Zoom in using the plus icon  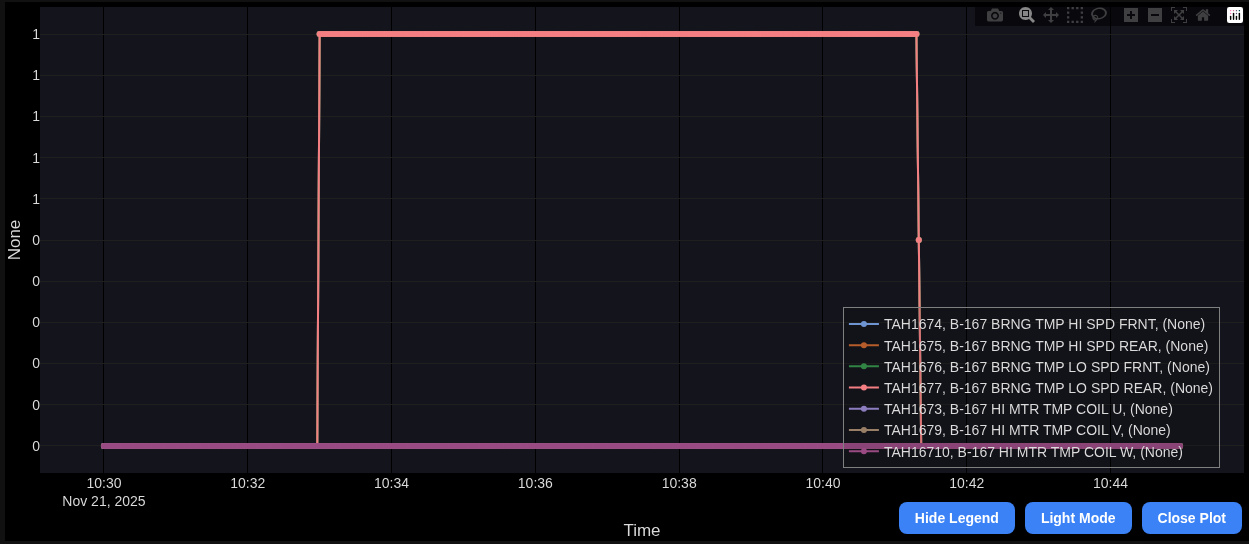click(x=1131, y=15)
